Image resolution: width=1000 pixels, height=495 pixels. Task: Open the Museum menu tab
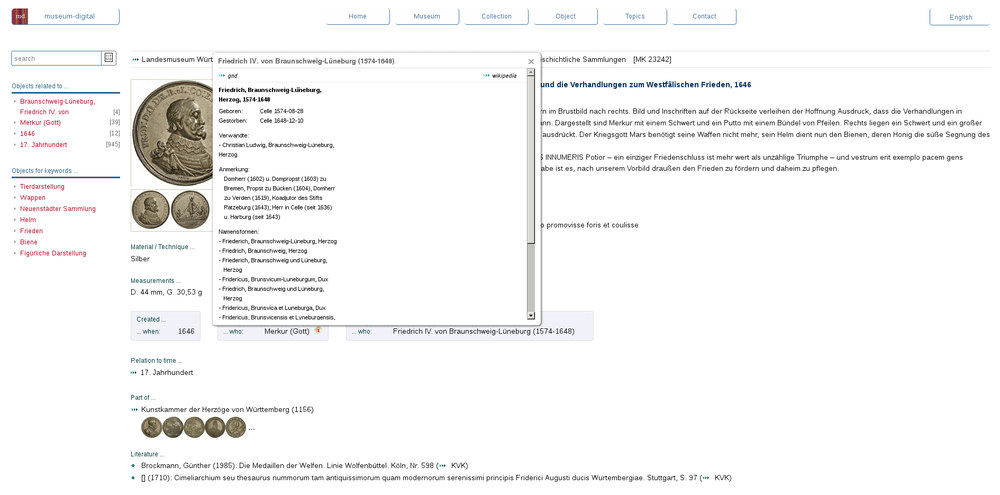click(x=426, y=16)
